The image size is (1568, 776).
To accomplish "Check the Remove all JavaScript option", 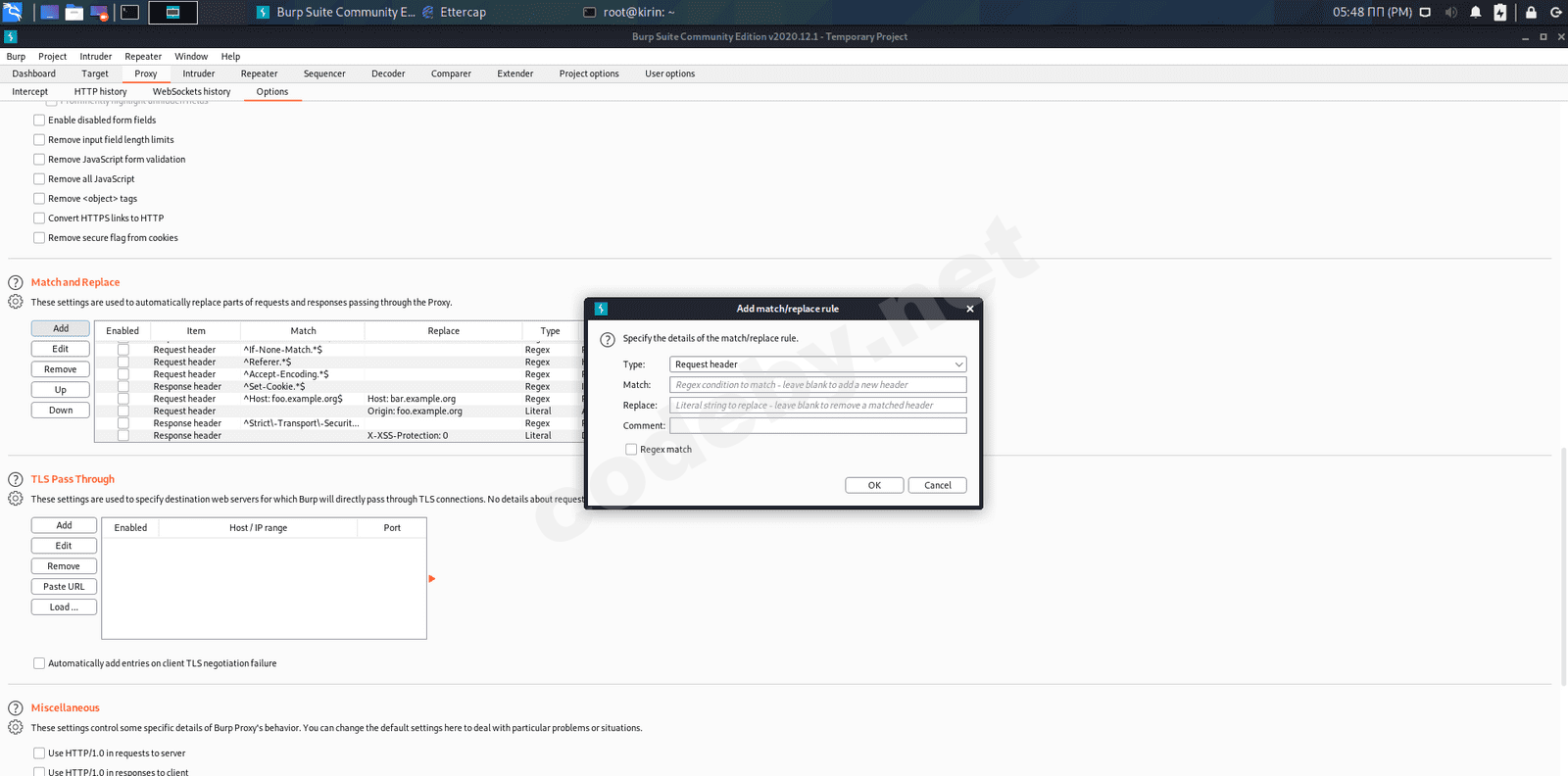I will [x=39, y=178].
